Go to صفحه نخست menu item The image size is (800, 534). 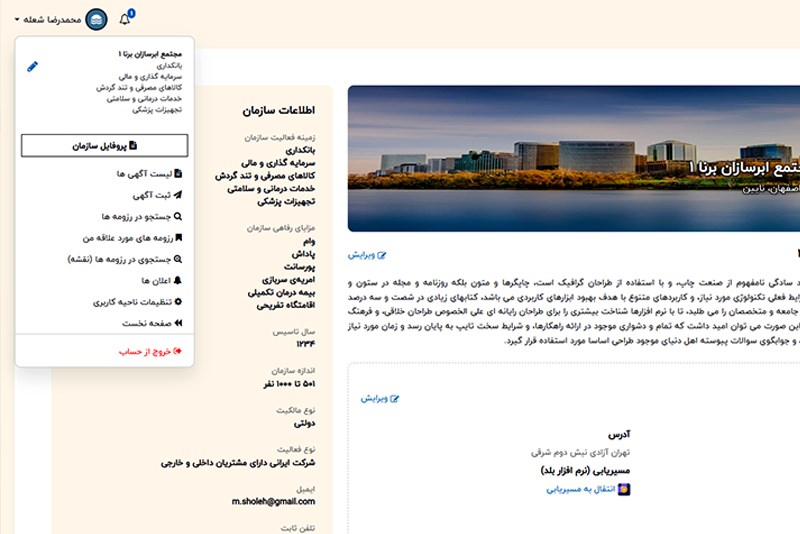[152, 323]
